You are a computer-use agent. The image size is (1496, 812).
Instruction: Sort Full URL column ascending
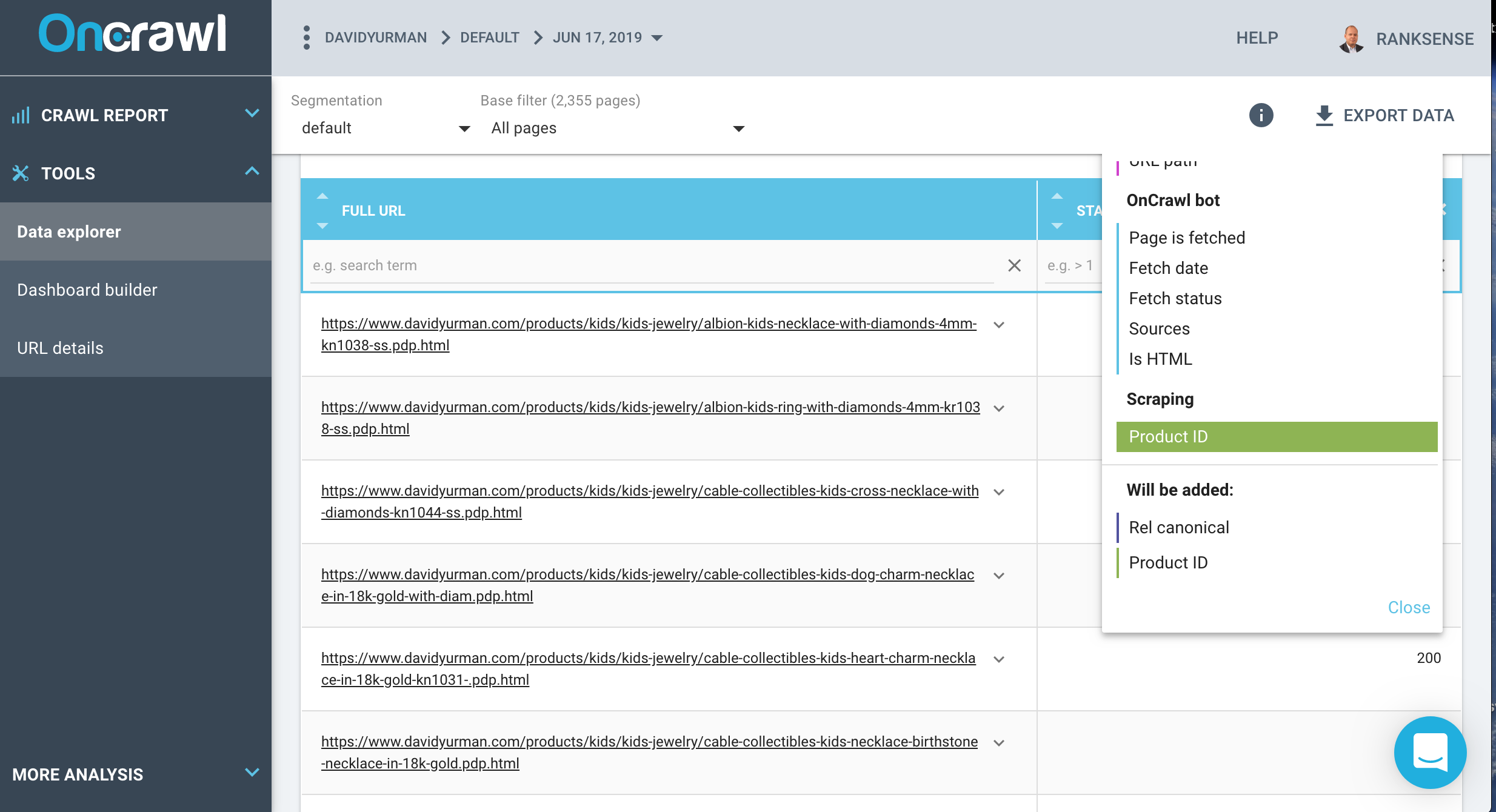click(322, 196)
